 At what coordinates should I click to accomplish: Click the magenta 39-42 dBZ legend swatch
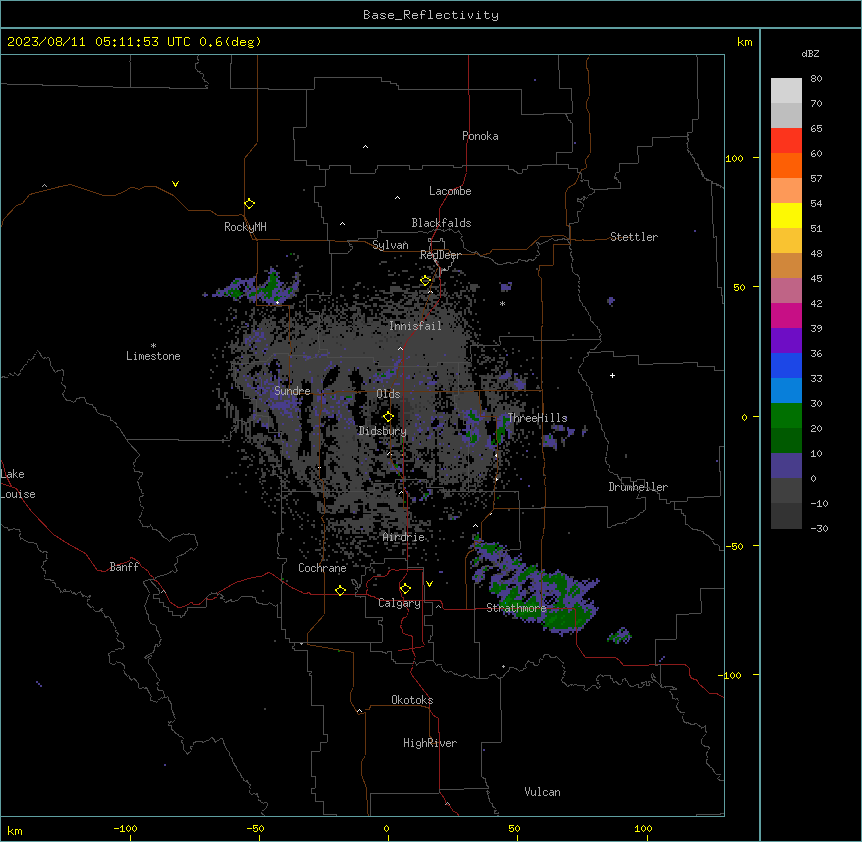[786, 315]
